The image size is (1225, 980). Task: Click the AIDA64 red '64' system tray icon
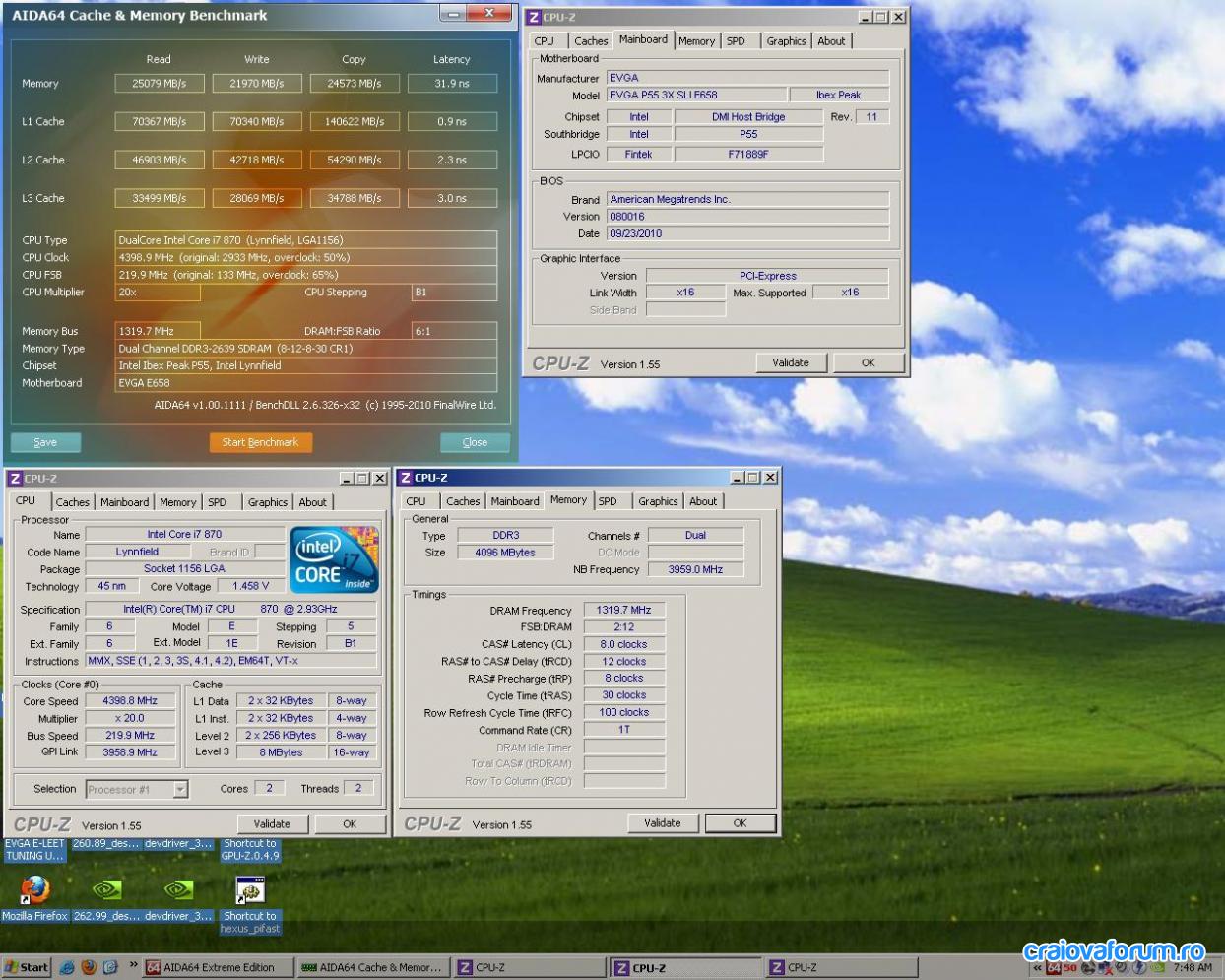click(x=1054, y=968)
